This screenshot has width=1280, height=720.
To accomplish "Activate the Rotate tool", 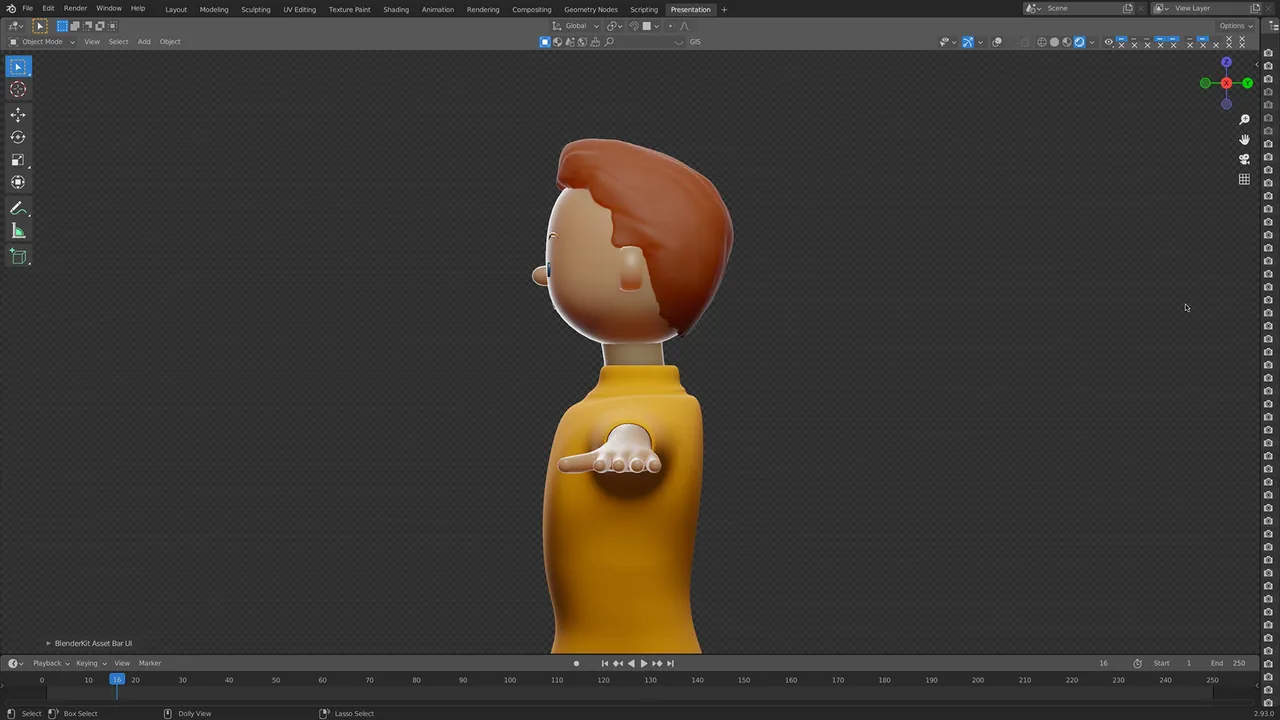I will coord(18,137).
